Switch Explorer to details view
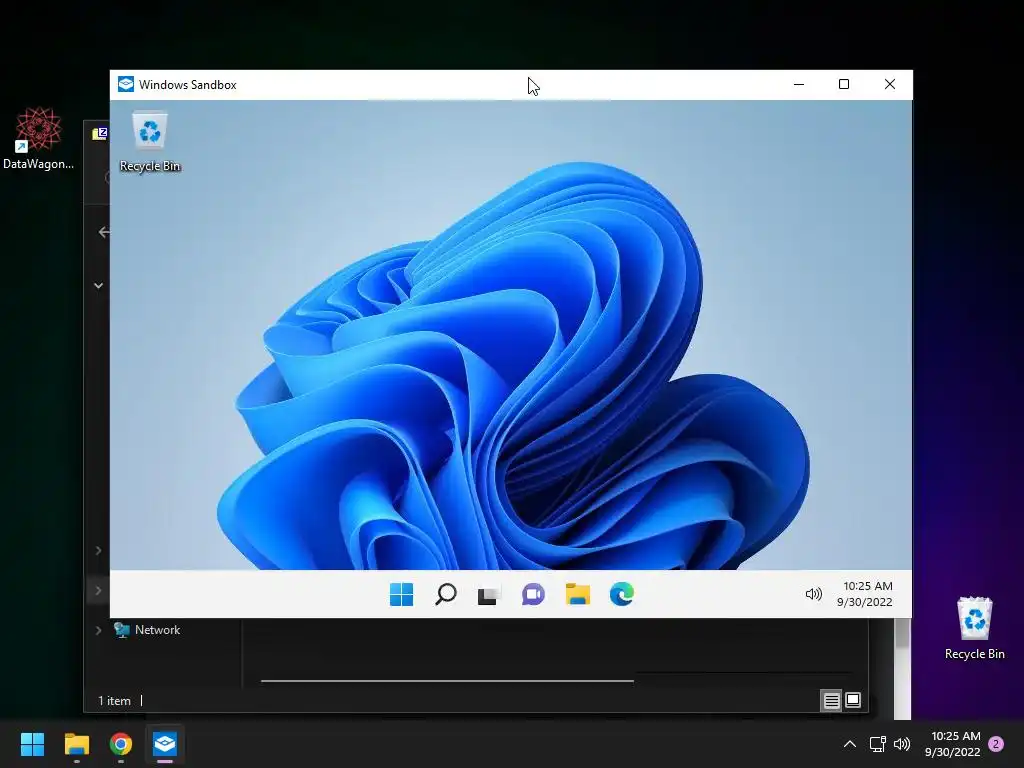This screenshot has width=1024, height=768. tap(831, 701)
